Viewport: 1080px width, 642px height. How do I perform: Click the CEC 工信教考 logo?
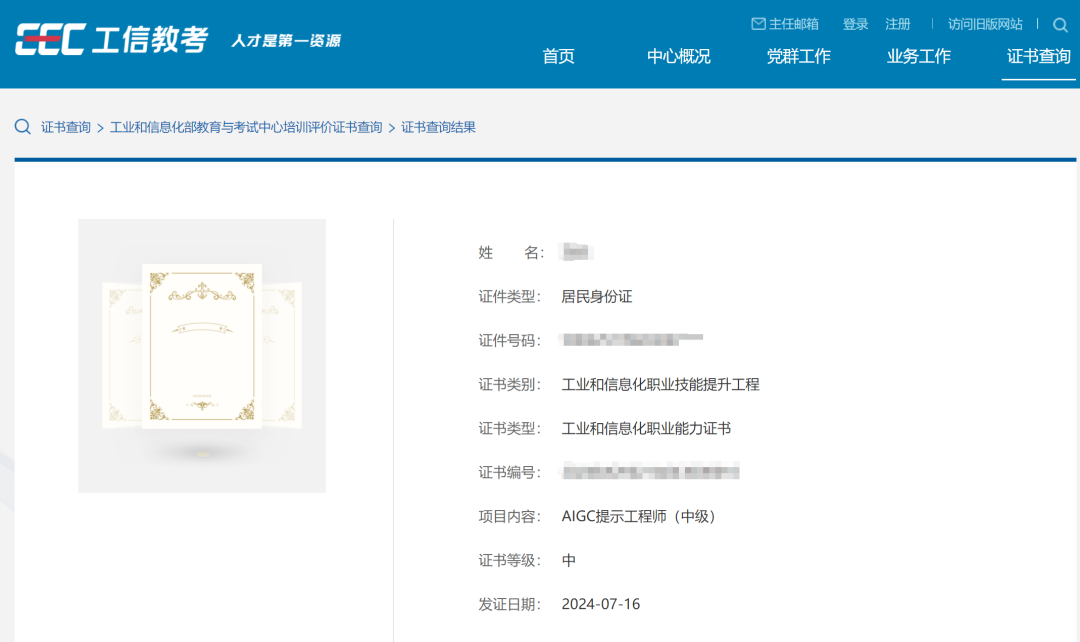[111, 41]
